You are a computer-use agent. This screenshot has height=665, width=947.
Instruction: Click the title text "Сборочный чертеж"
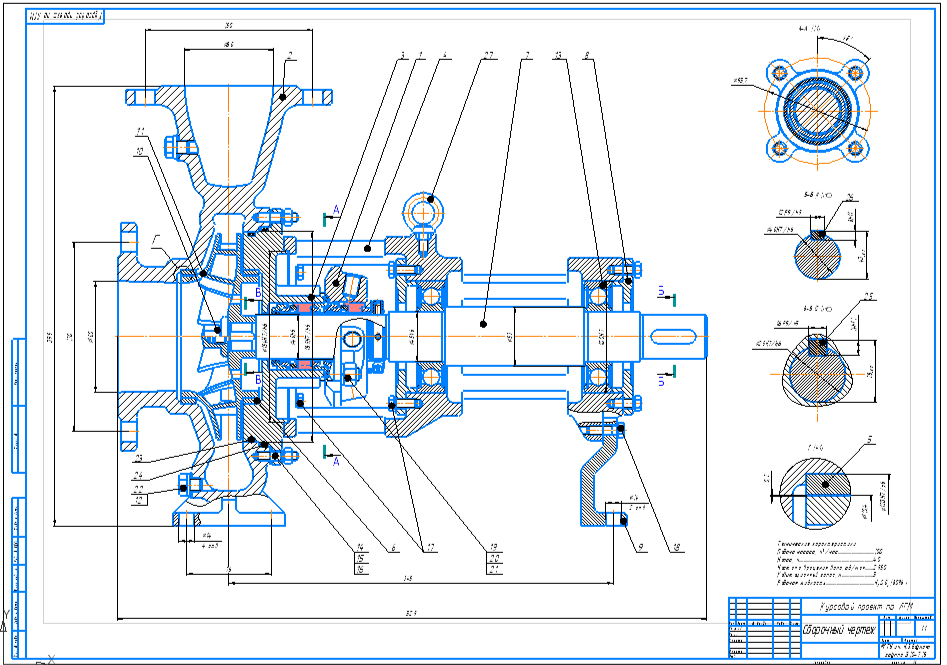838,630
